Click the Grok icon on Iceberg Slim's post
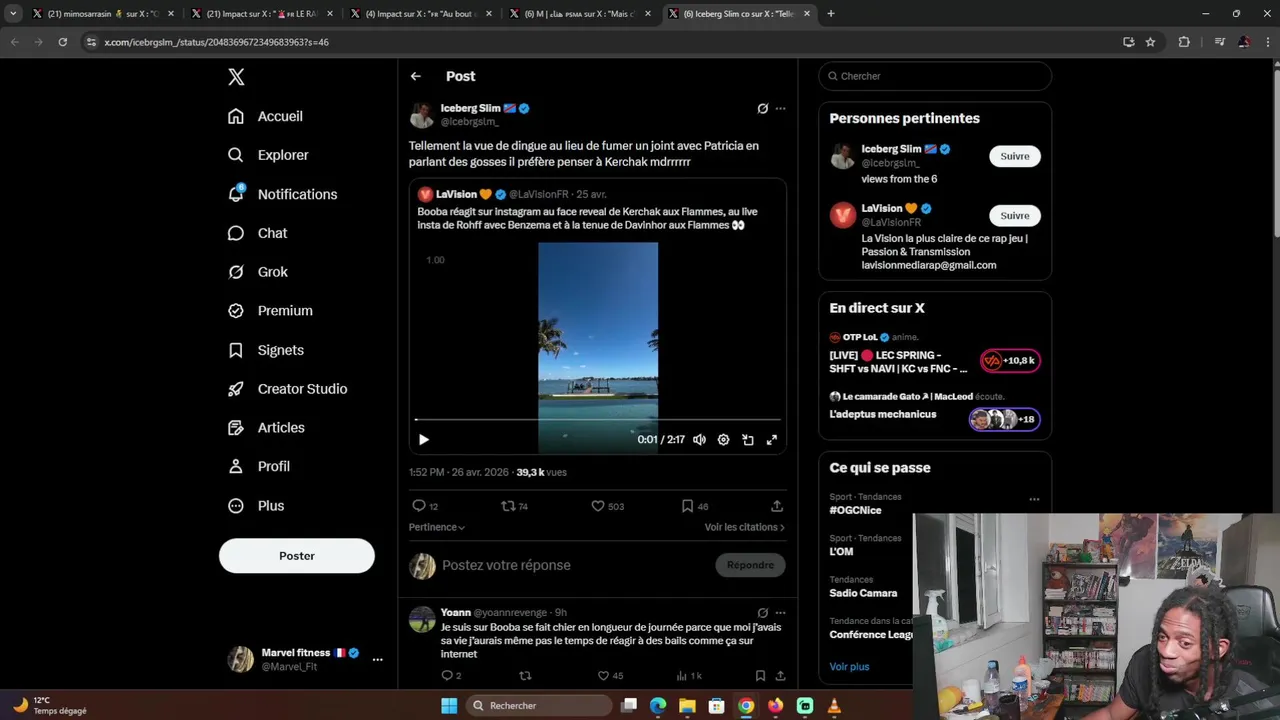 (x=762, y=109)
